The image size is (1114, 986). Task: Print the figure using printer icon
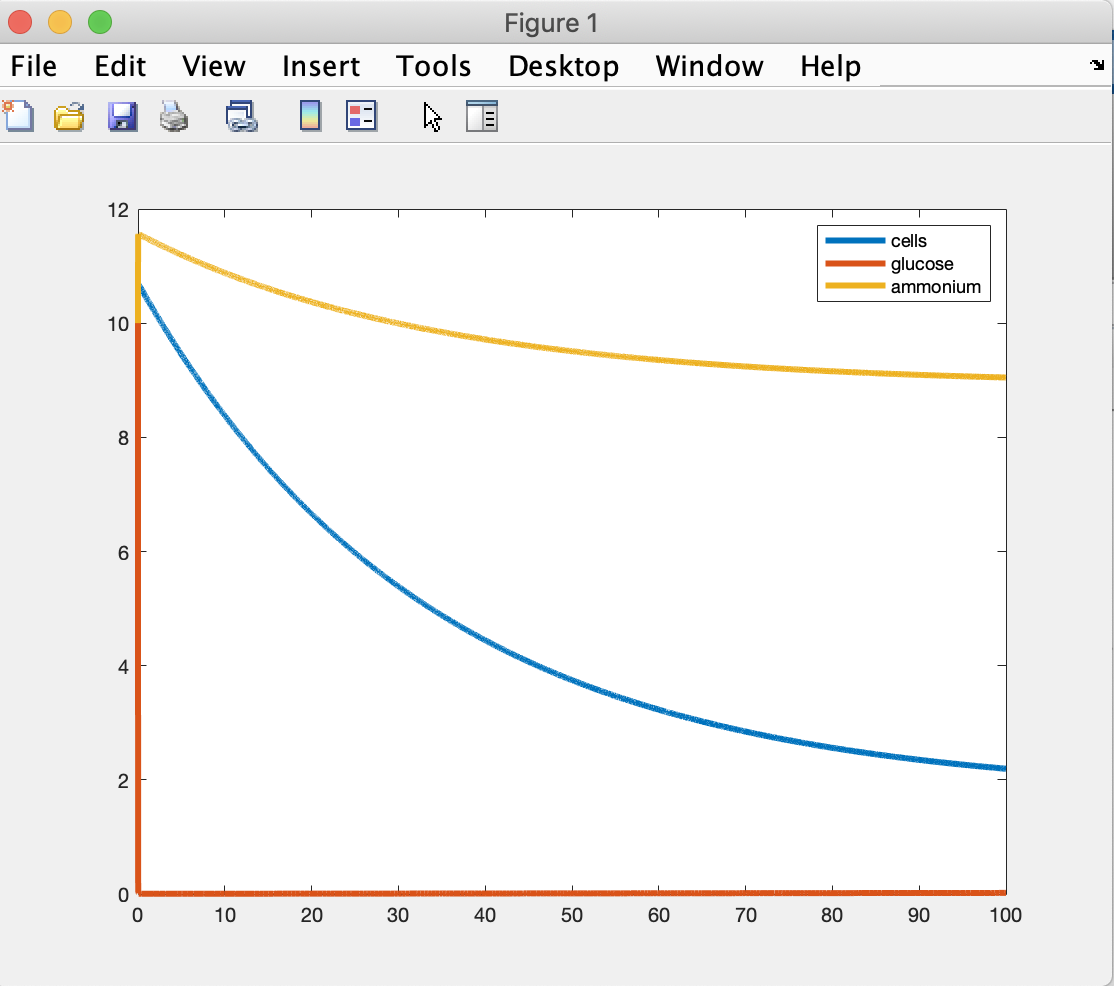point(174,117)
